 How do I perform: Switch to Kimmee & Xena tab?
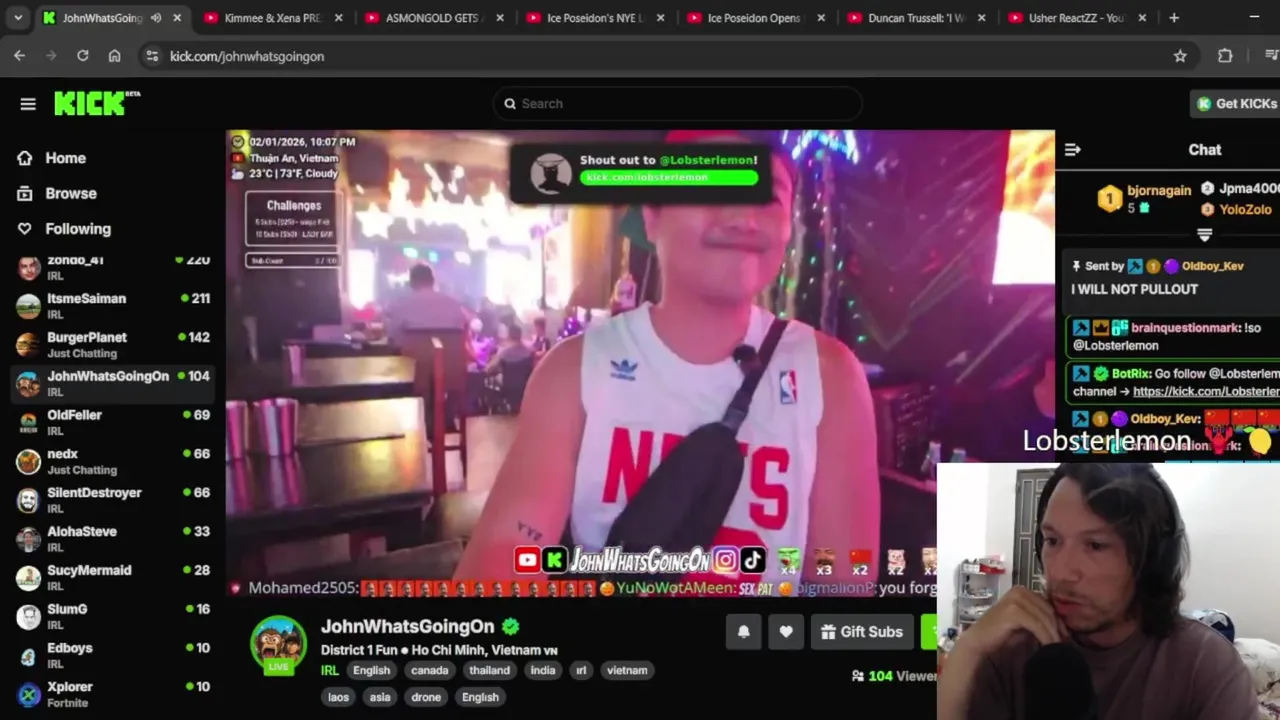(x=273, y=18)
